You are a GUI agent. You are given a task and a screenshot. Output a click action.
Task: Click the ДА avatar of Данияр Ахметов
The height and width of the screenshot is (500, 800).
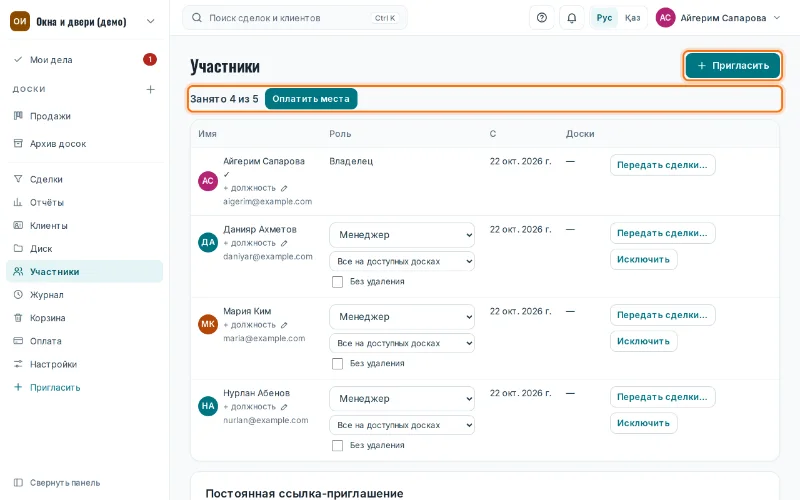tap(208, 242)
